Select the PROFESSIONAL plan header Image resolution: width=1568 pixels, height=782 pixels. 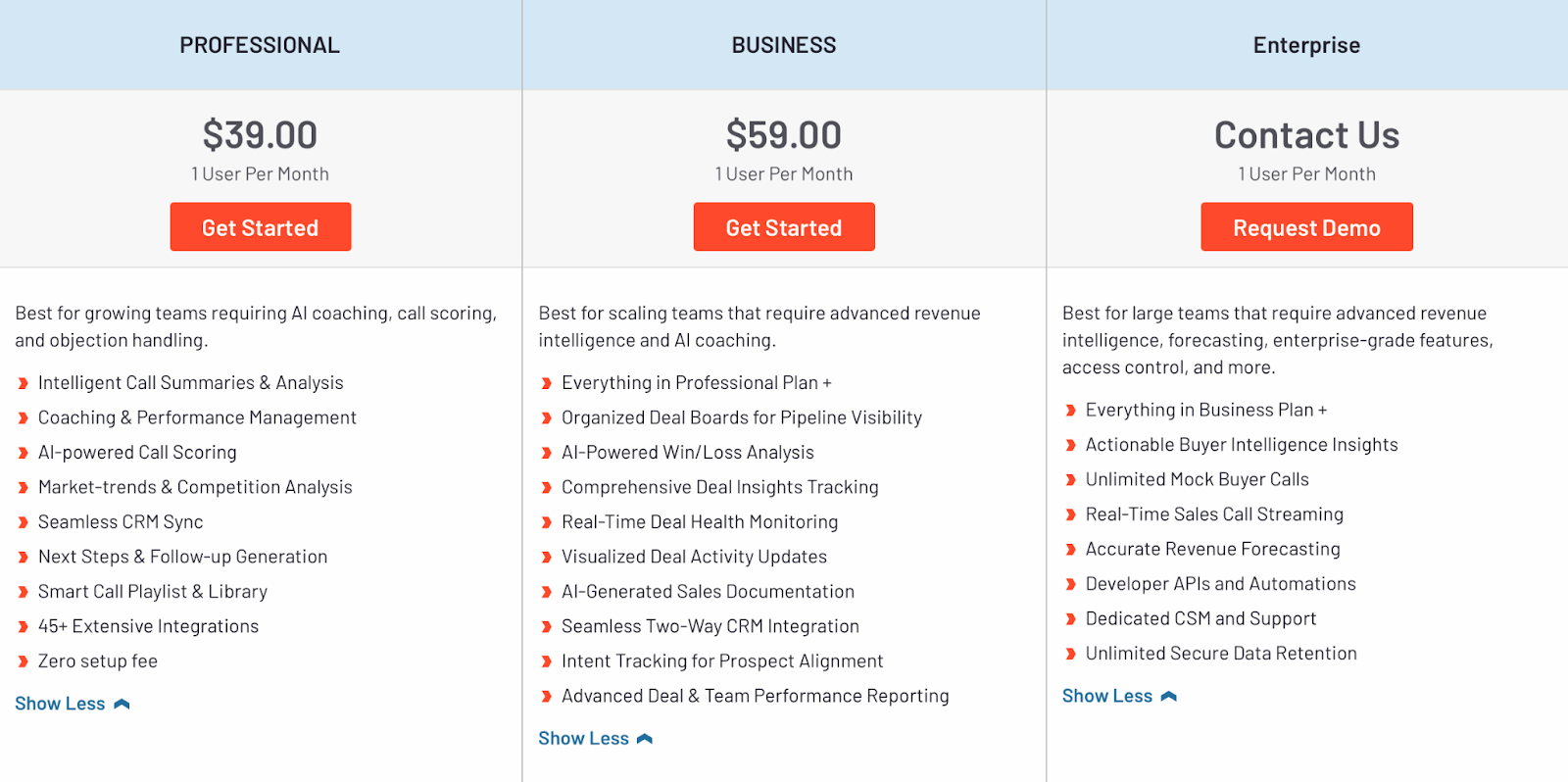click(260, 45)
